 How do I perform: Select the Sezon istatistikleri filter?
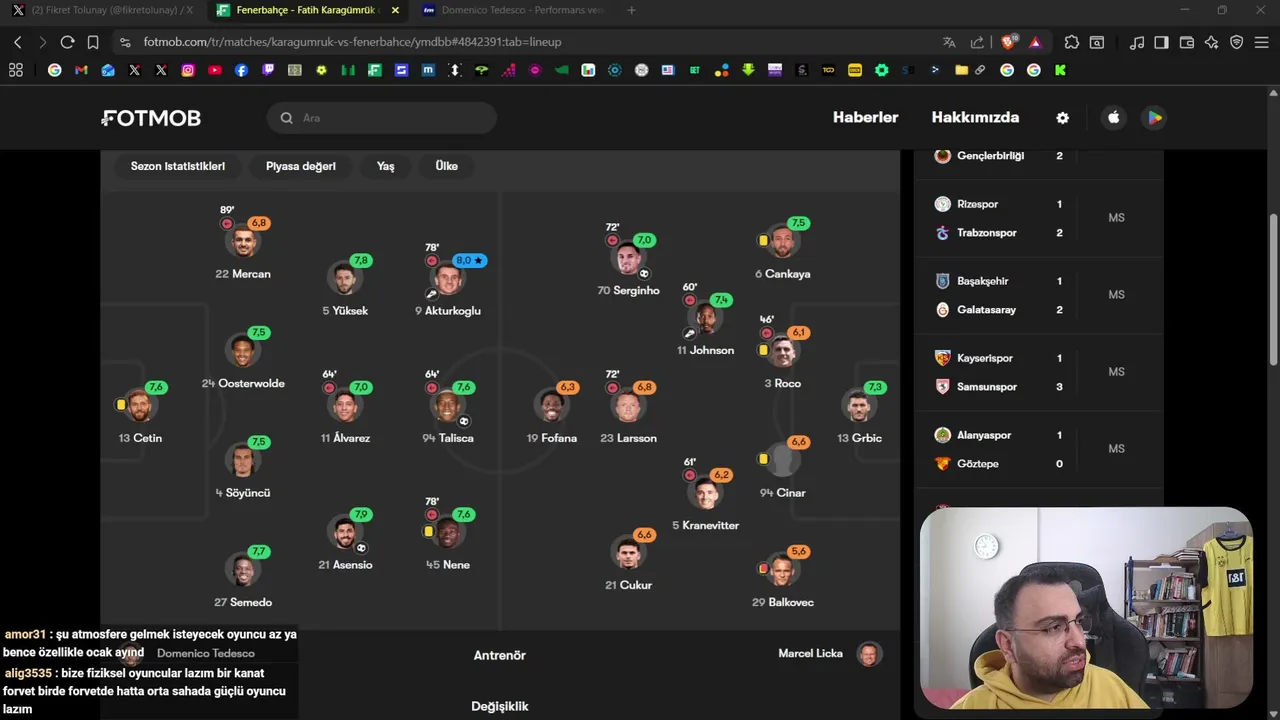coord(178,166)
